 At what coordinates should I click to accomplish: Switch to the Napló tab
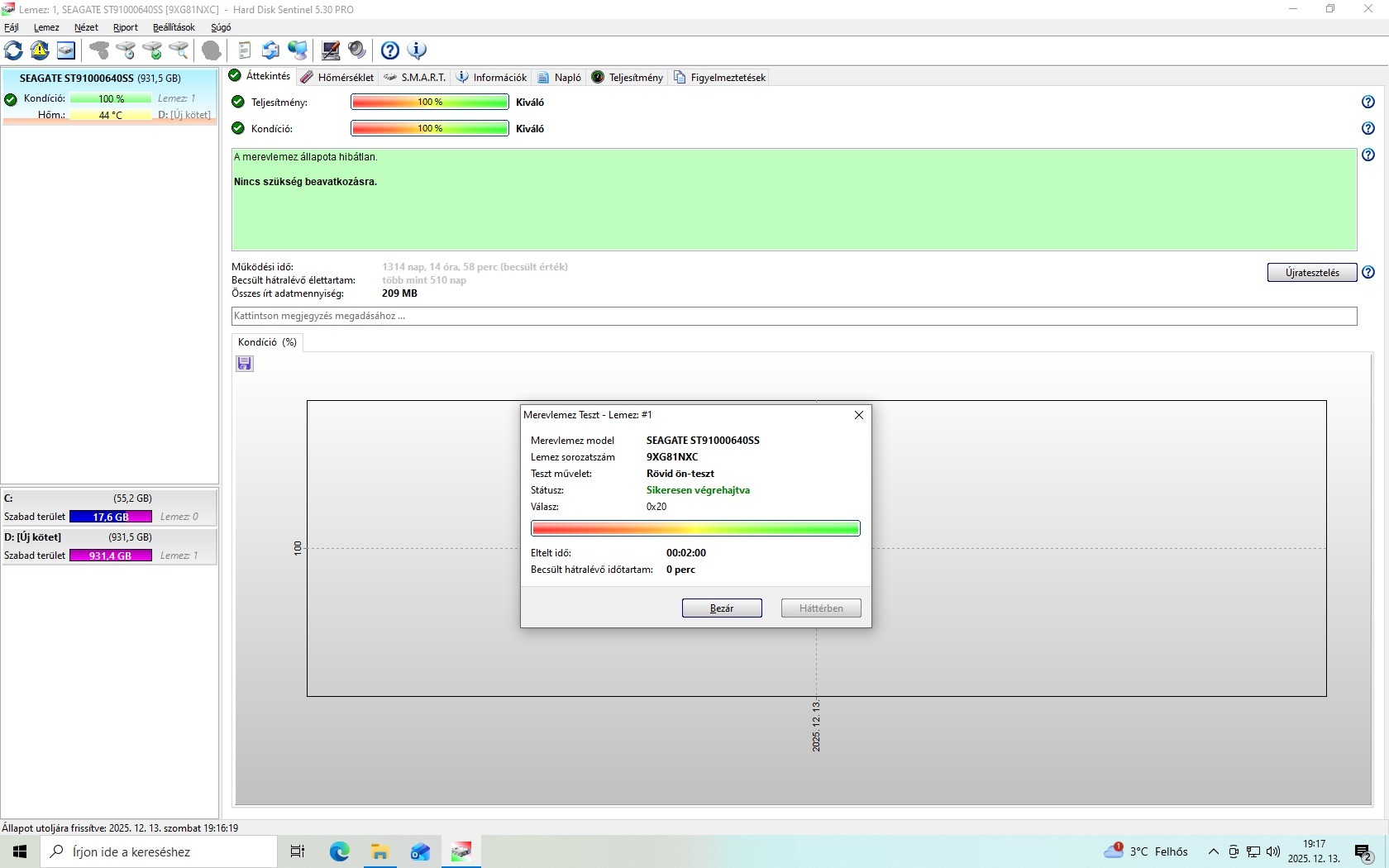560,77
